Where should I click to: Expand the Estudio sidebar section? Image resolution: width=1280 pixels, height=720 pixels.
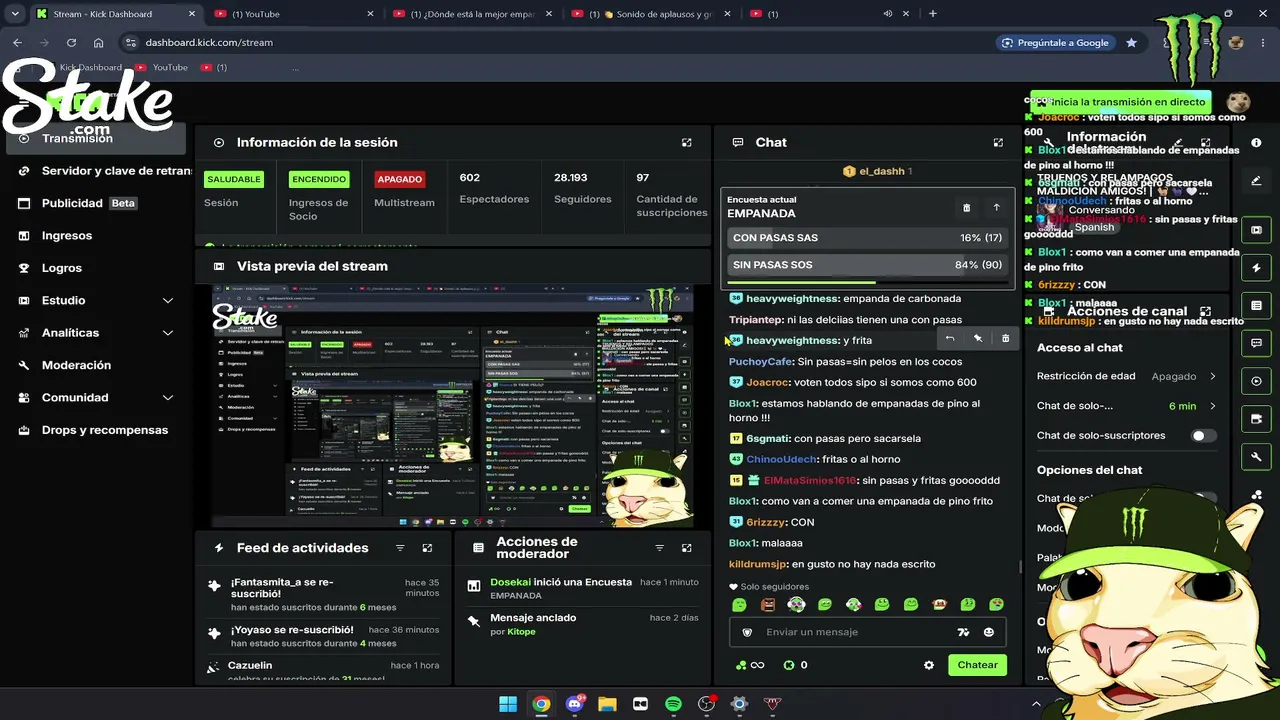pyautogui.click(x=168, y=301)
